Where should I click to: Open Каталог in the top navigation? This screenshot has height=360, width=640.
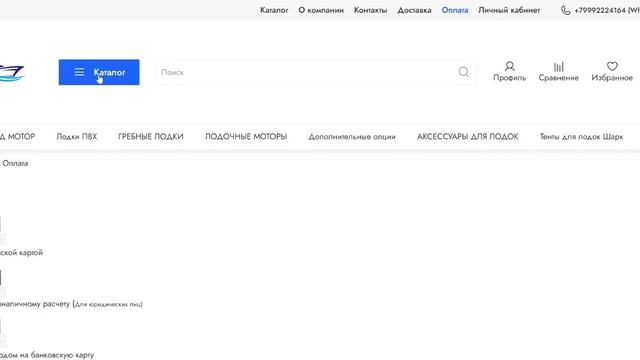click(274, 10)
